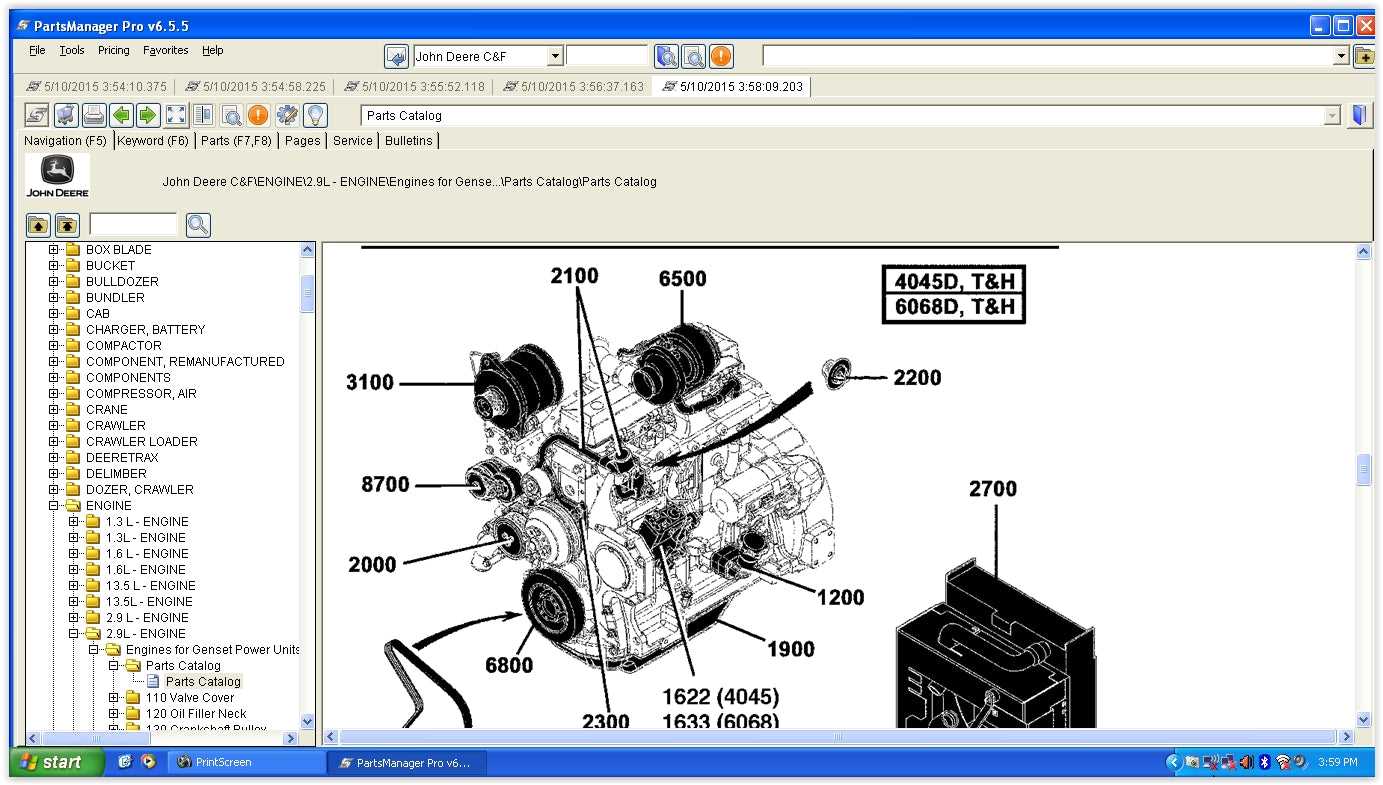Open the Tools menu
This screenshot has height=785, width=1383.
coord(72,50)
